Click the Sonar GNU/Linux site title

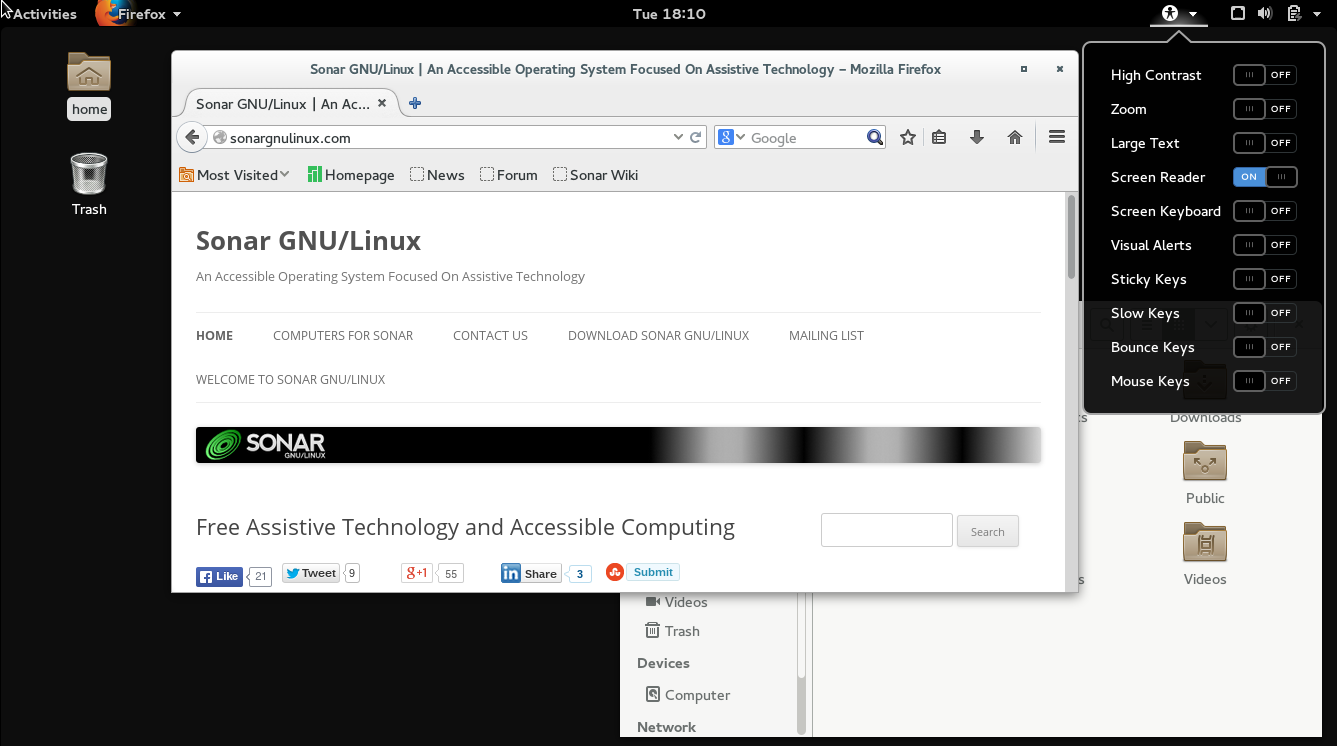tap(308, 241)
